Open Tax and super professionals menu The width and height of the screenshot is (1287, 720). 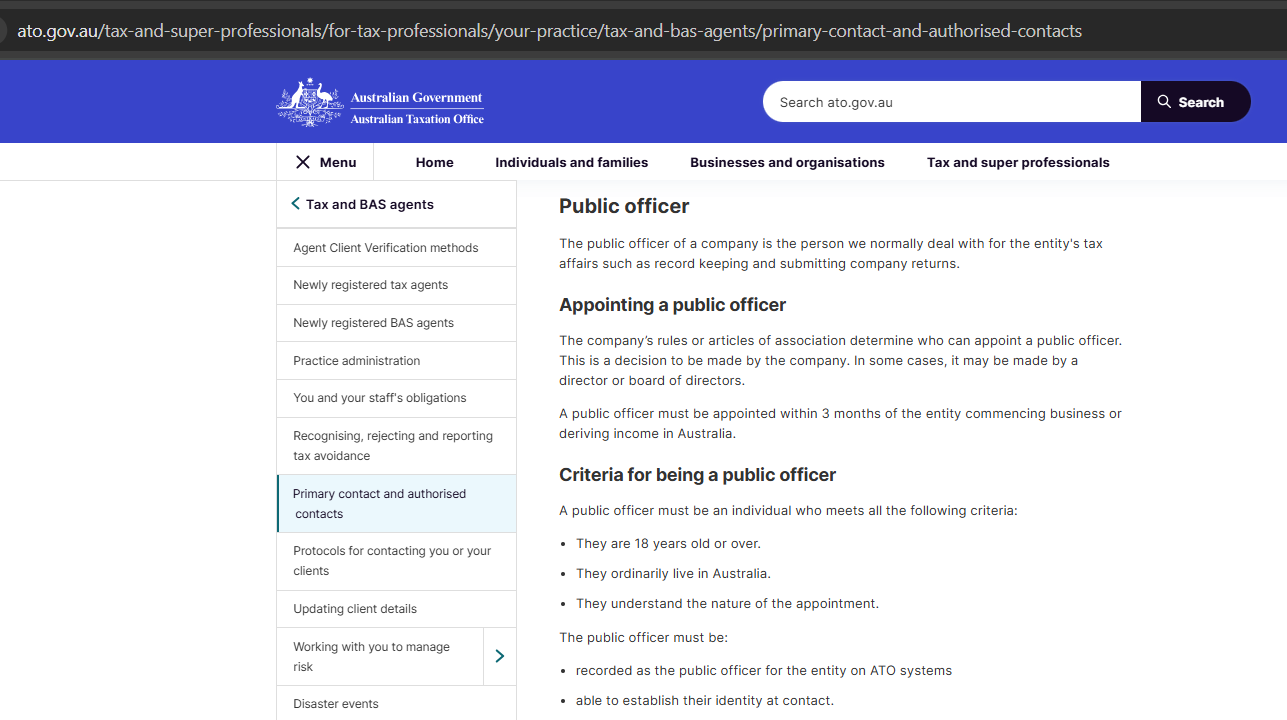(x=1018, y=162)
